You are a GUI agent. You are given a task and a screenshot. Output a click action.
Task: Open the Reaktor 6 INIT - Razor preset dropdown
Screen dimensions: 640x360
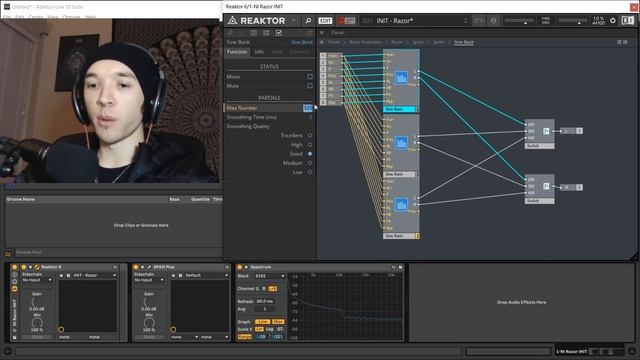coord(94,276)
